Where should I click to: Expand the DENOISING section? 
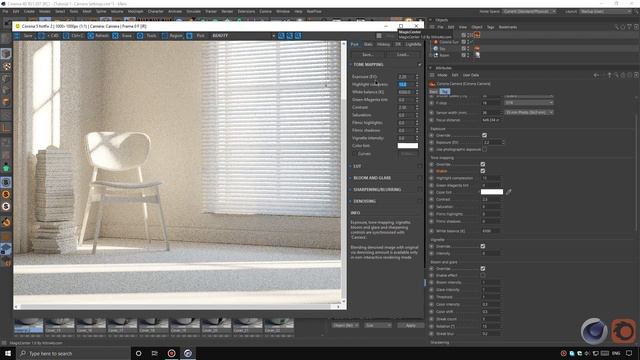(x=351, y=201)
